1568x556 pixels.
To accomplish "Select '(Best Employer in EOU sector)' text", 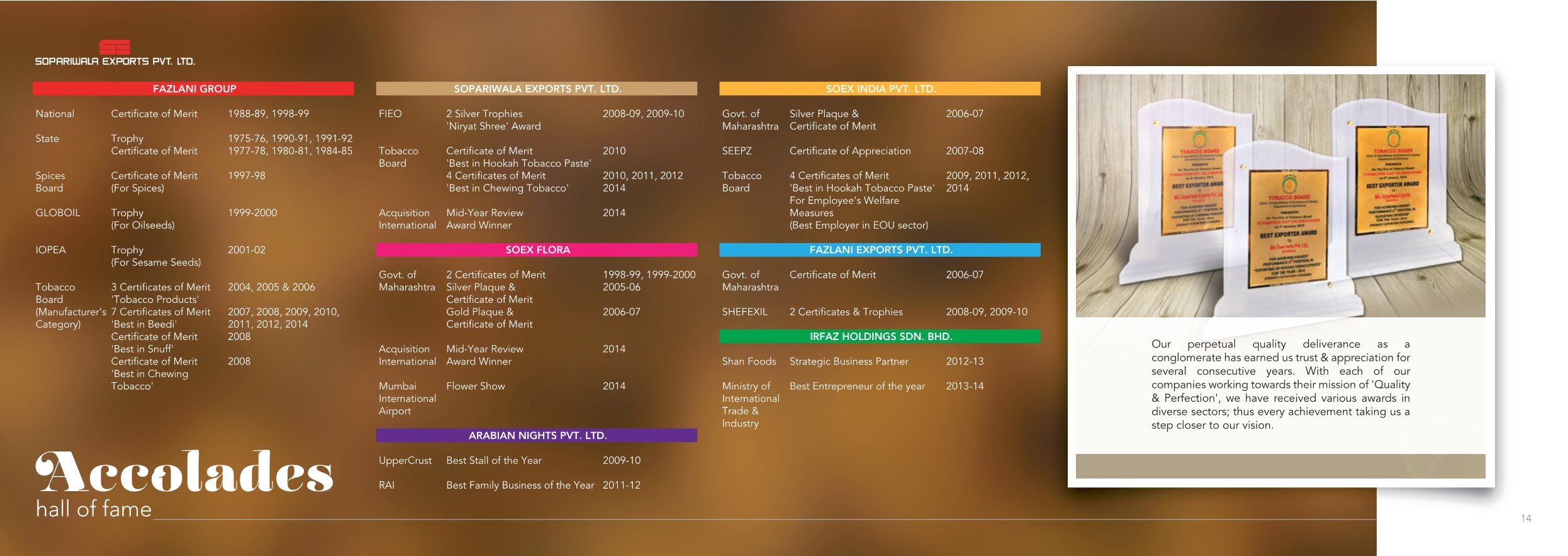I will [x=859, y=225].
